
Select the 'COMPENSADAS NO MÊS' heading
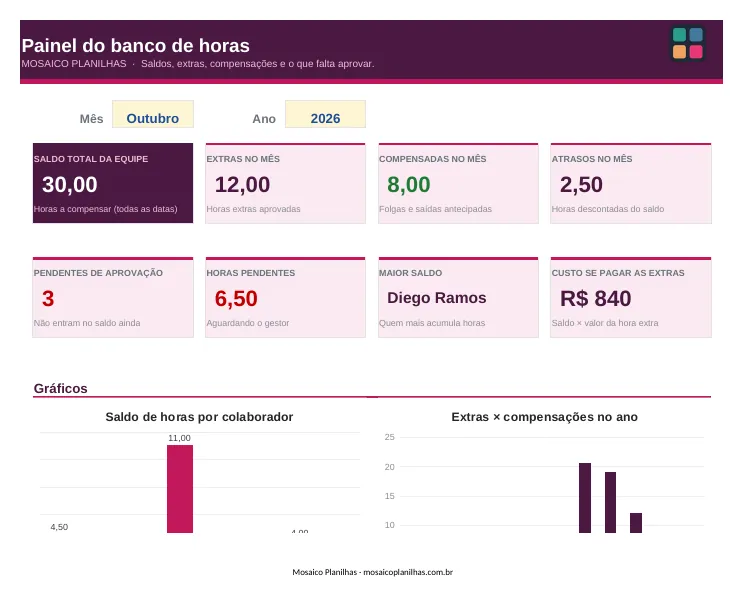pos(433,159)
